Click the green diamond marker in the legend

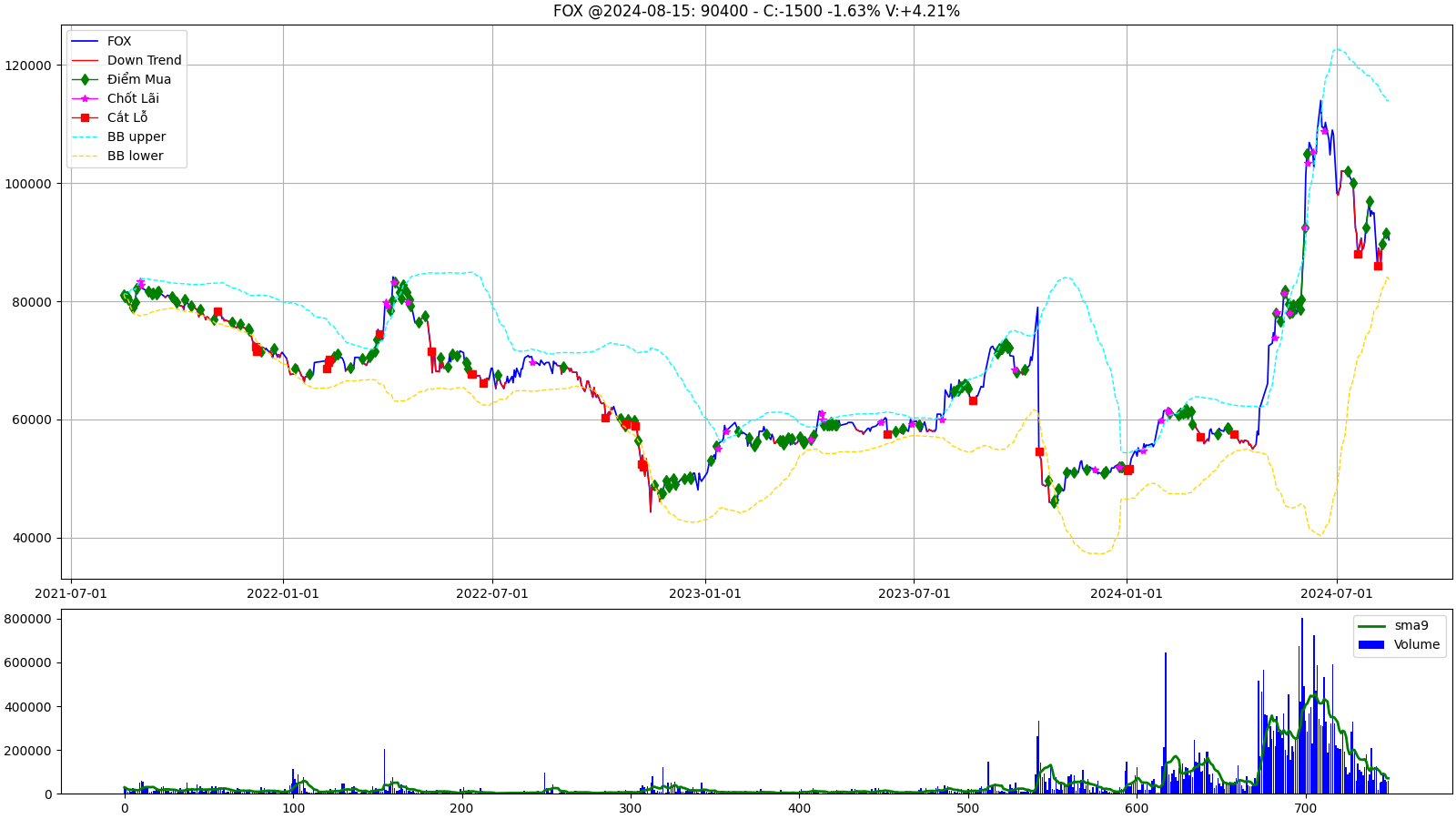[x=85, y=79]
